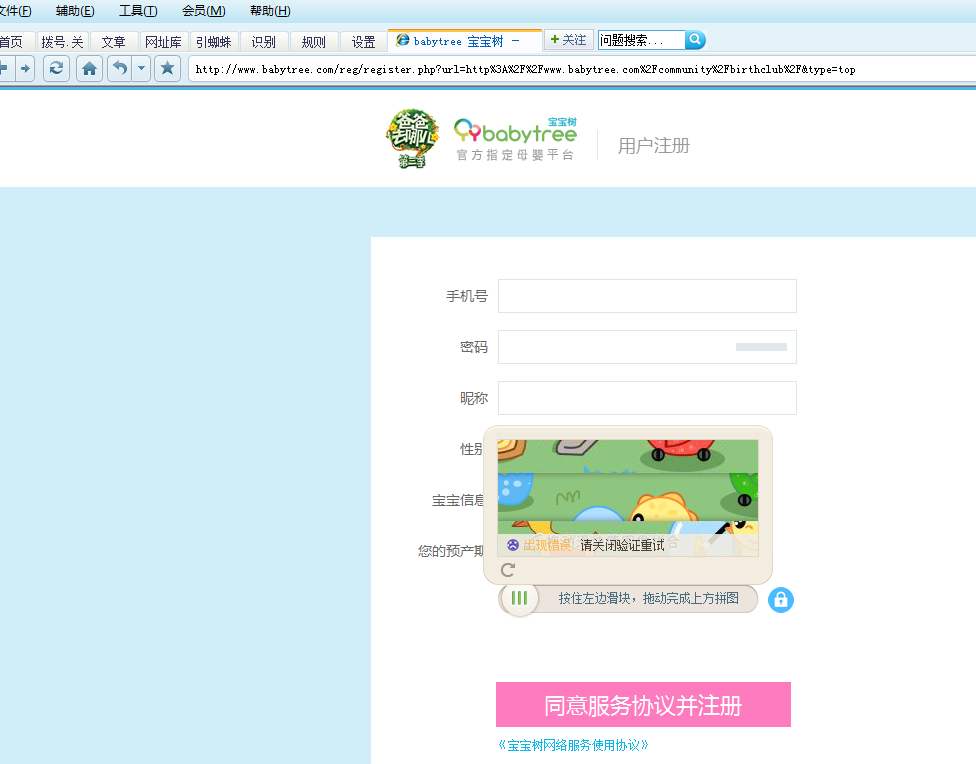Click the Refresh page icon

56,69
